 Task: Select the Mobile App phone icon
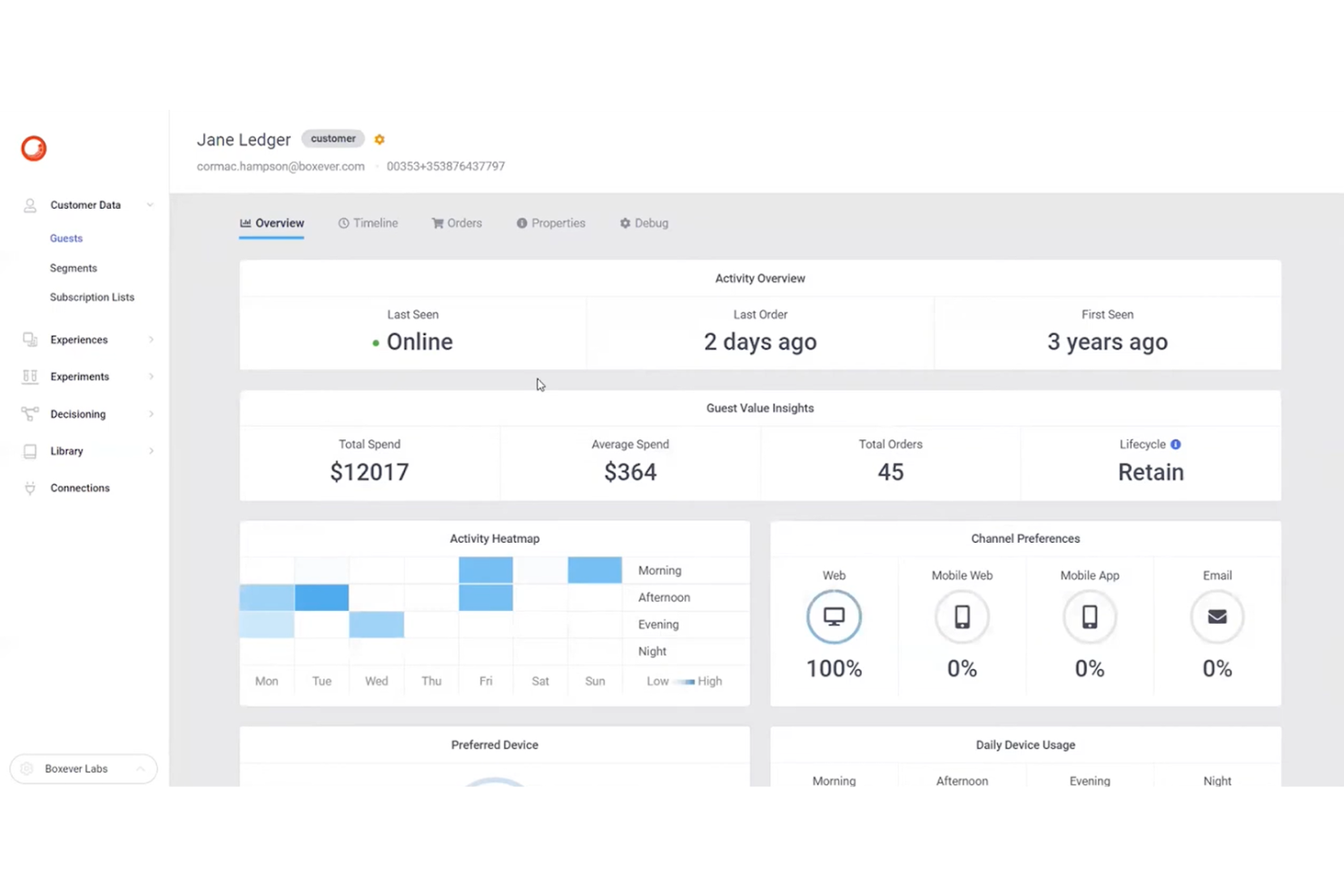click(1090, 616)
